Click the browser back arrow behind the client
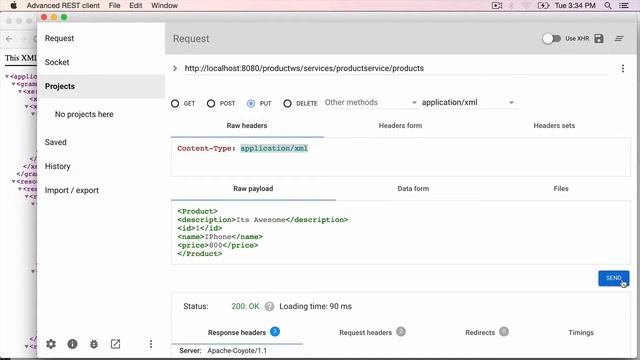The height and width of the screenshot is (360, 640). (9, 39)
